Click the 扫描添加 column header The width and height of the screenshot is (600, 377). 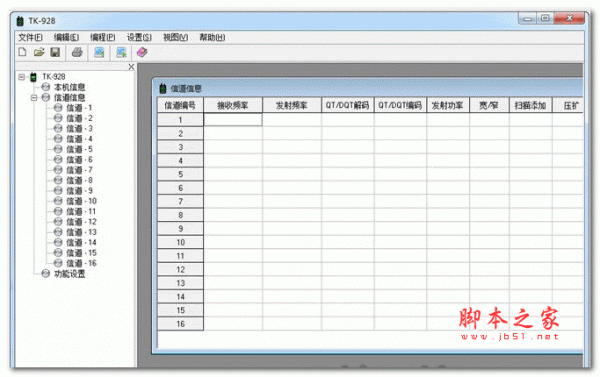coord(530,105)
